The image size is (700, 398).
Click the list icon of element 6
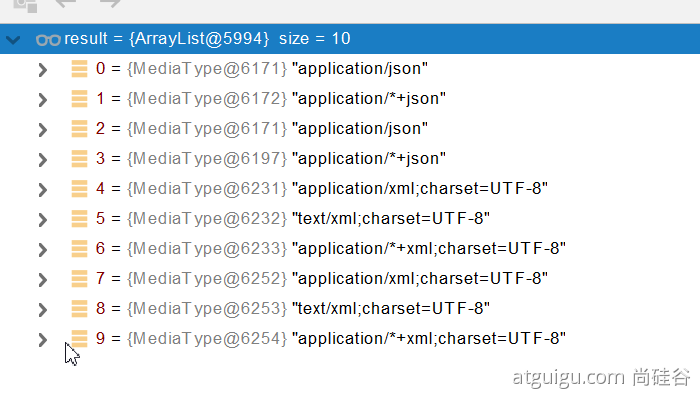click(x=79, y=249)
